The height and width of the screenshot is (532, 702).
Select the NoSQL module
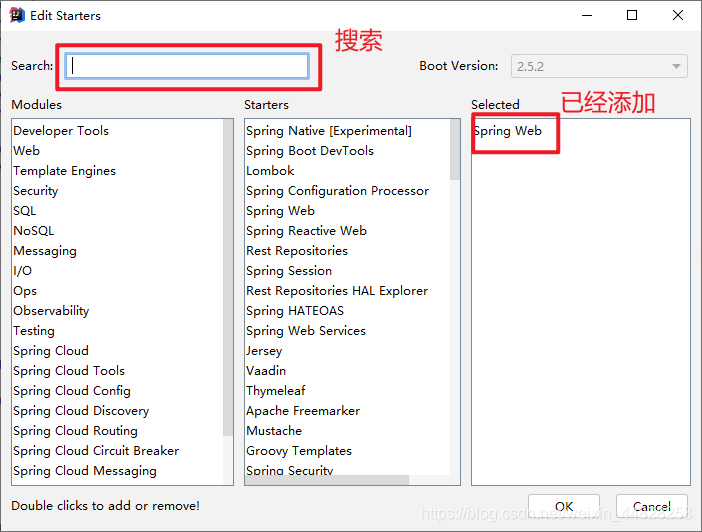pyautogui.click(x=34, y=231)
